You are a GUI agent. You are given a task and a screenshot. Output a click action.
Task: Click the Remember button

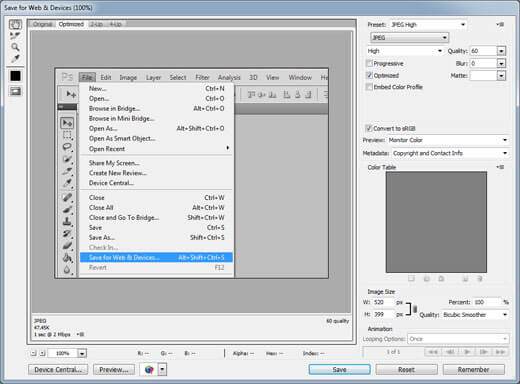(474, 370)
